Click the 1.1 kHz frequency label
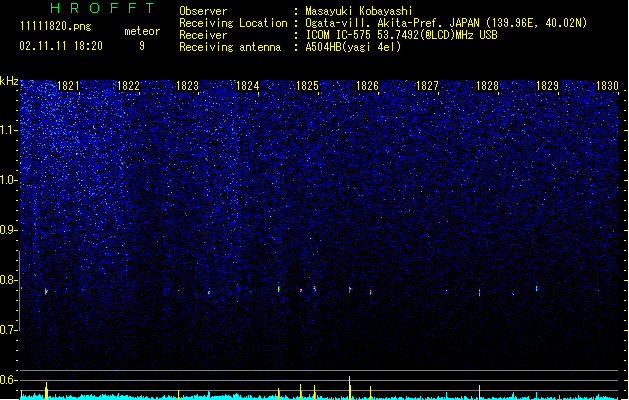 pyautogui.click(x=8, y=130)
